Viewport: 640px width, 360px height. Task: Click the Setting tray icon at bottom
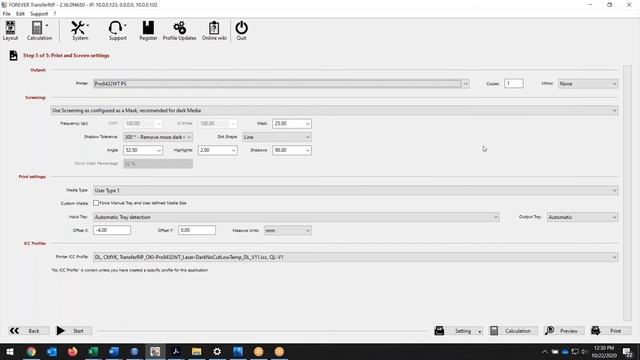[439, 331]
